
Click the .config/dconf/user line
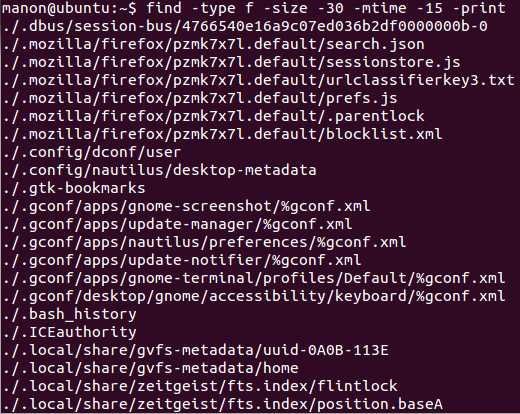tap(92, 152)
